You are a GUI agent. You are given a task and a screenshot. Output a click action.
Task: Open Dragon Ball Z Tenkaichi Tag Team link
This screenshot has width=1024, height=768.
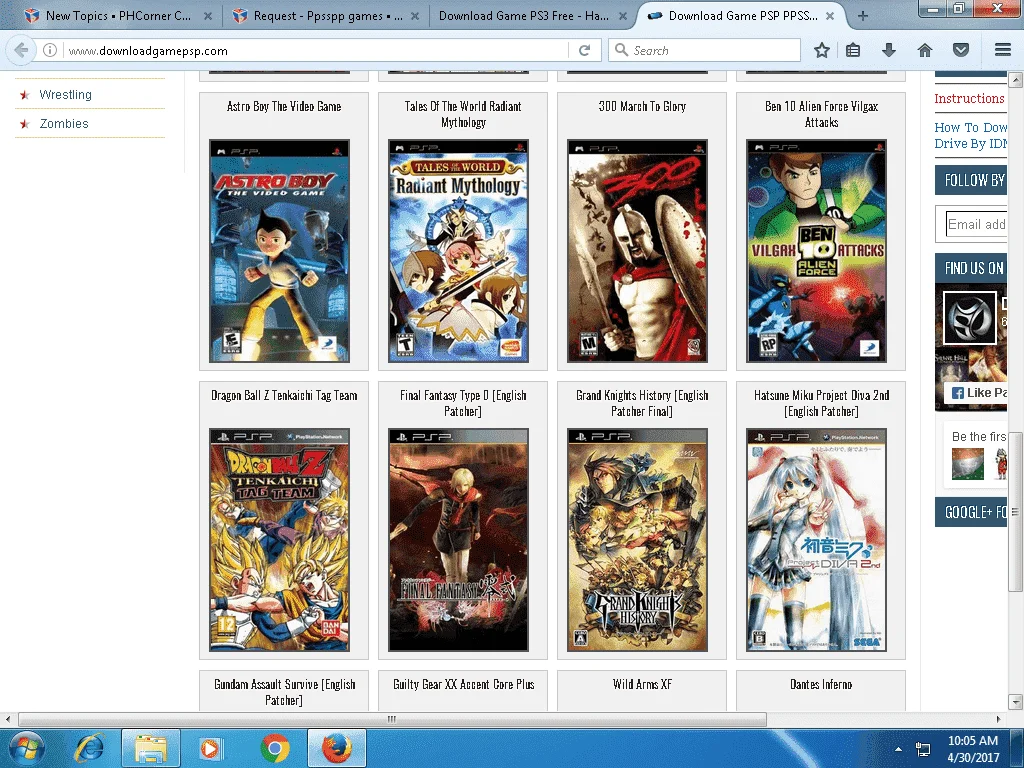[x=284, y=396]
